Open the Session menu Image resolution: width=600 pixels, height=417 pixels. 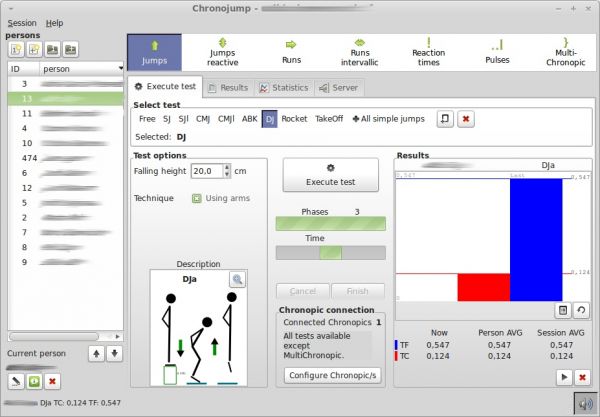(x=22, y=23)
